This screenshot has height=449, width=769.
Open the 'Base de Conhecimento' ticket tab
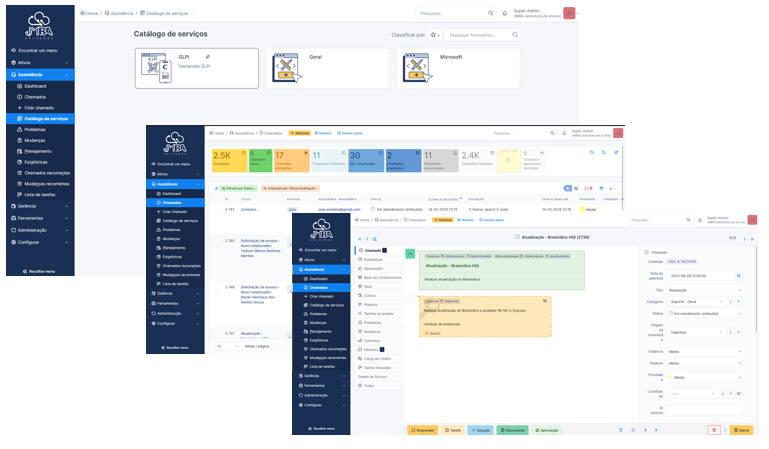click(381, 276)
